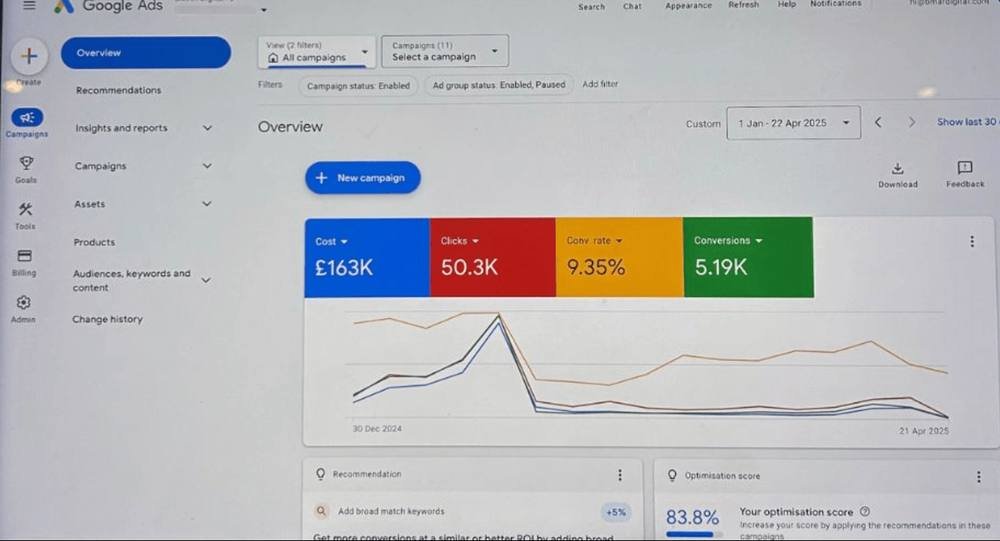Viewport: 1000px width, 541px height.
Task: Open Appearance in the top bar
Action: 688,5
